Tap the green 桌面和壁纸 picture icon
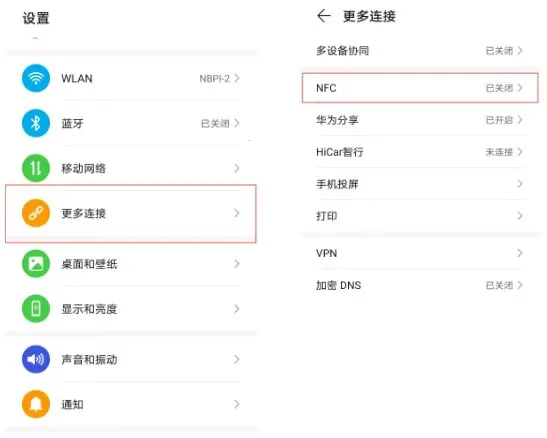 pyautogui.click(x=36, y=264)
